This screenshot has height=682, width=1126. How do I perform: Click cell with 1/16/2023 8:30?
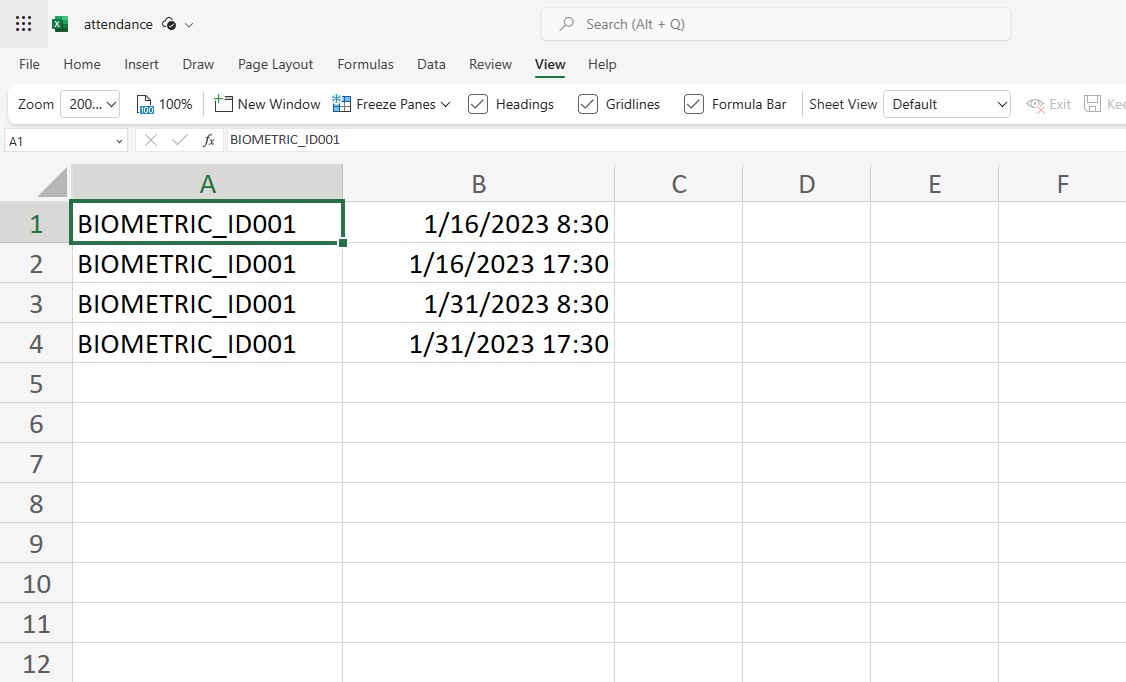pos(479,223)
